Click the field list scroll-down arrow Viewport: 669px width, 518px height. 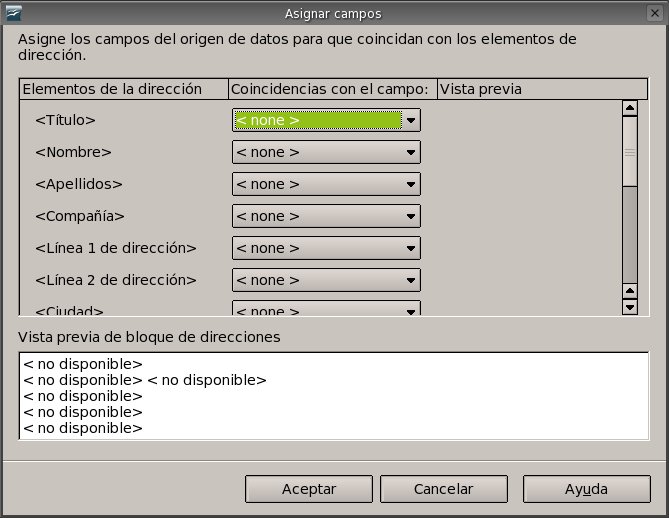[x=630, y=307]
